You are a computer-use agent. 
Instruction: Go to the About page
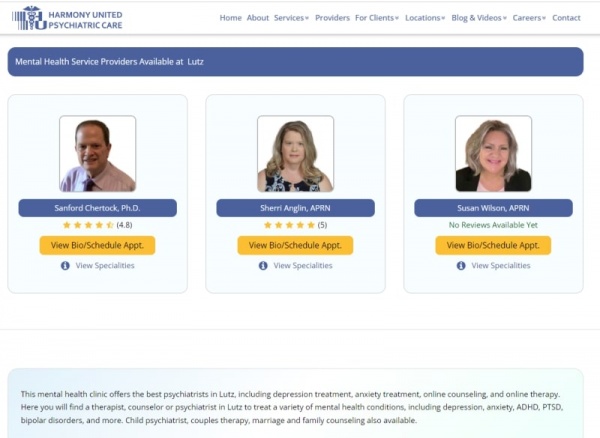pos(258,18)
